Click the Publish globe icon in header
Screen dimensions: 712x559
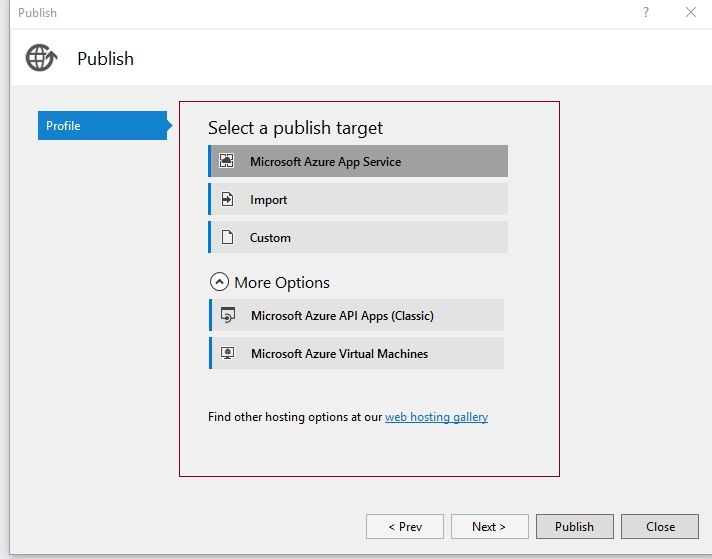click(x=41, y=58)
